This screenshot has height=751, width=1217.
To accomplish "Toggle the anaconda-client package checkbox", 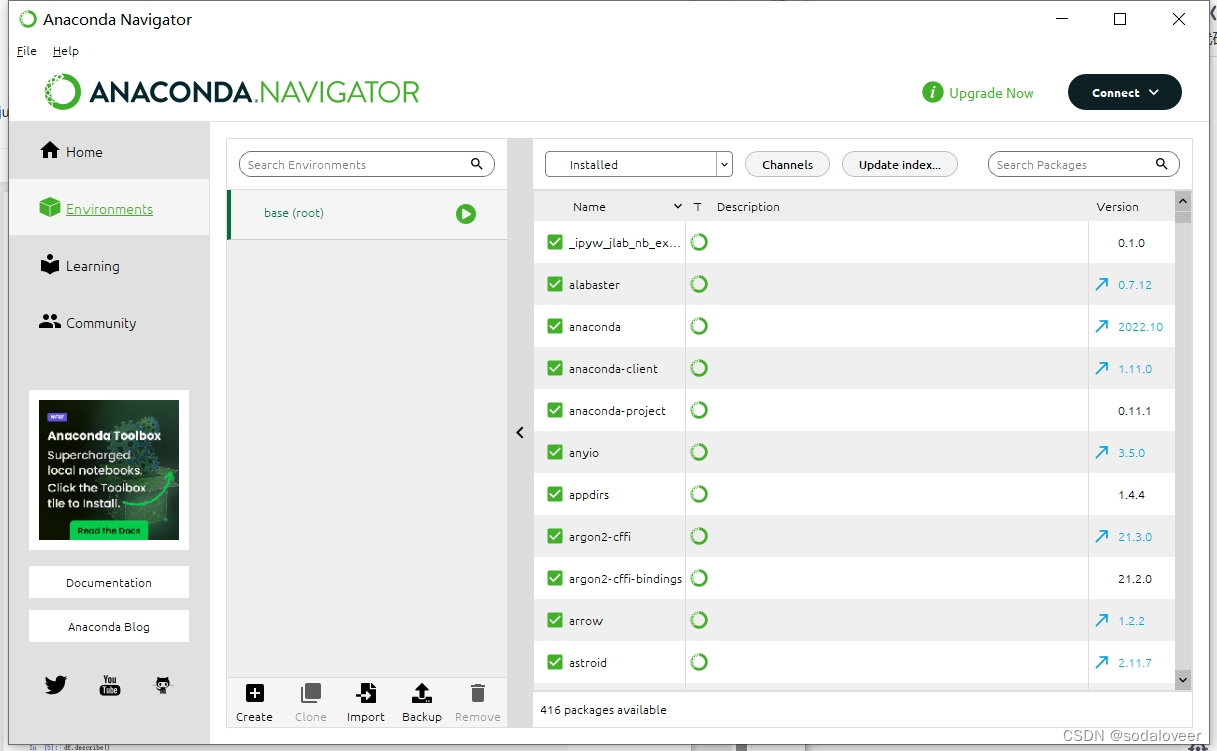I will tap(555, 368).
